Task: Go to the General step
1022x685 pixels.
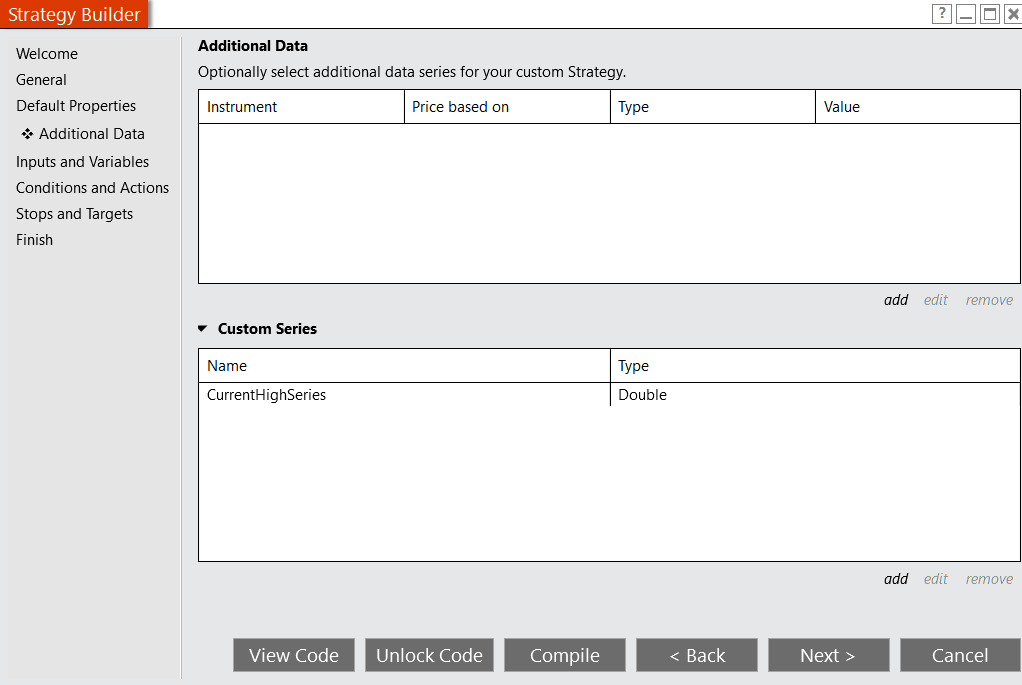Action: click(41, 80)
